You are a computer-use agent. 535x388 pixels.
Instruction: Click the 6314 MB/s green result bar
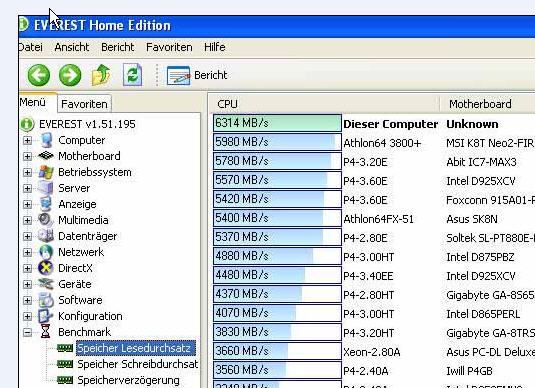(x=277, y=123)
